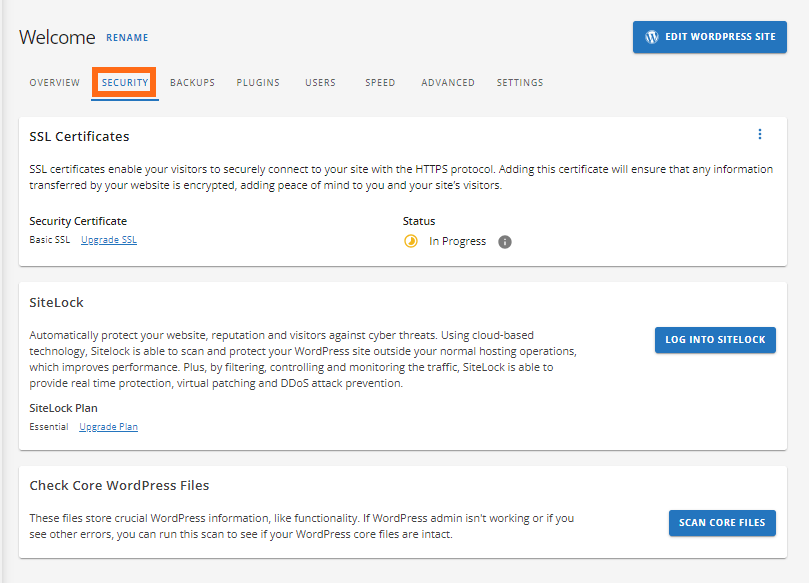
Task: Open the BACKUPS tab
Action: pos(192,83)
